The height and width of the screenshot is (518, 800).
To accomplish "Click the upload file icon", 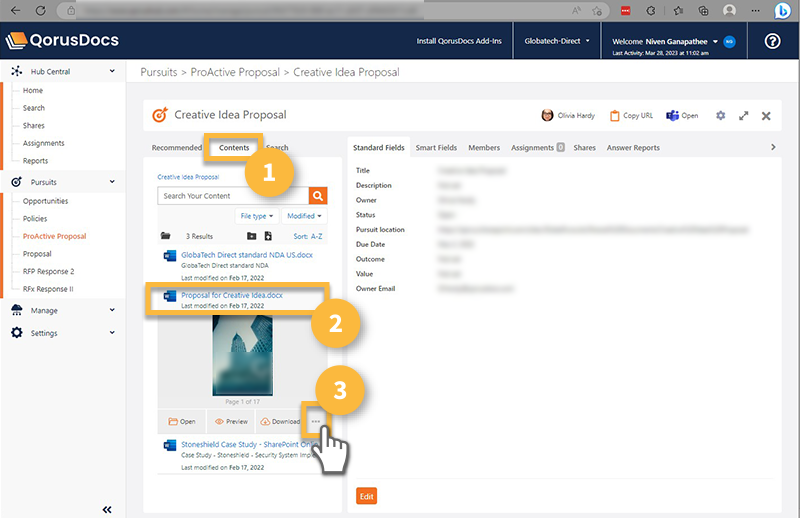I will (268, 236).
